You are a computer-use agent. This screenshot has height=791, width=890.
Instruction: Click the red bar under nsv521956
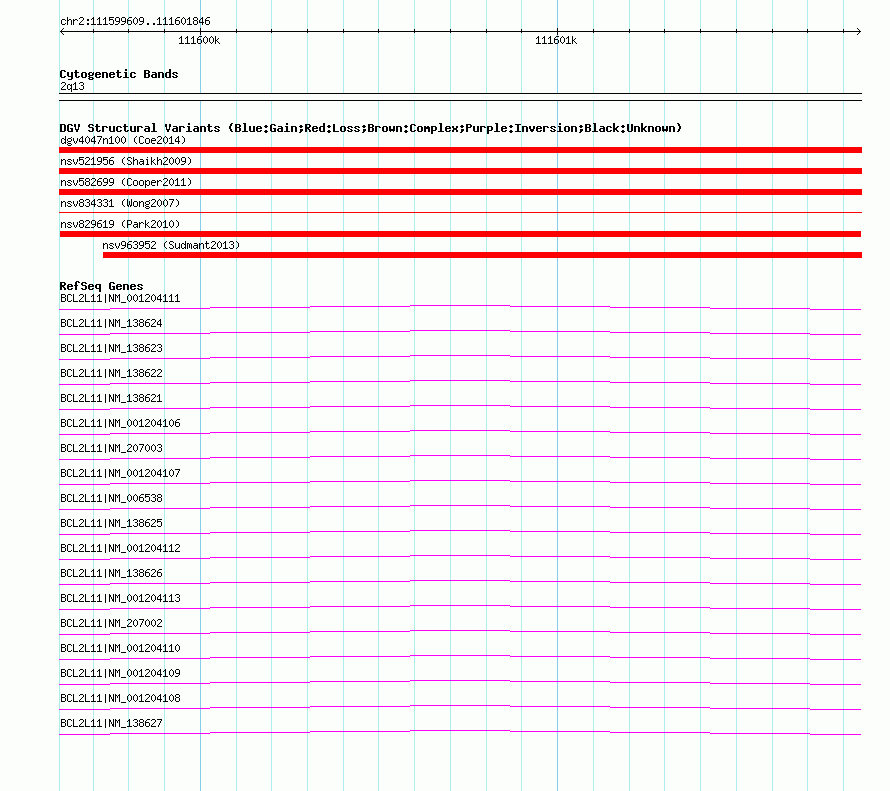coord(460,171)
